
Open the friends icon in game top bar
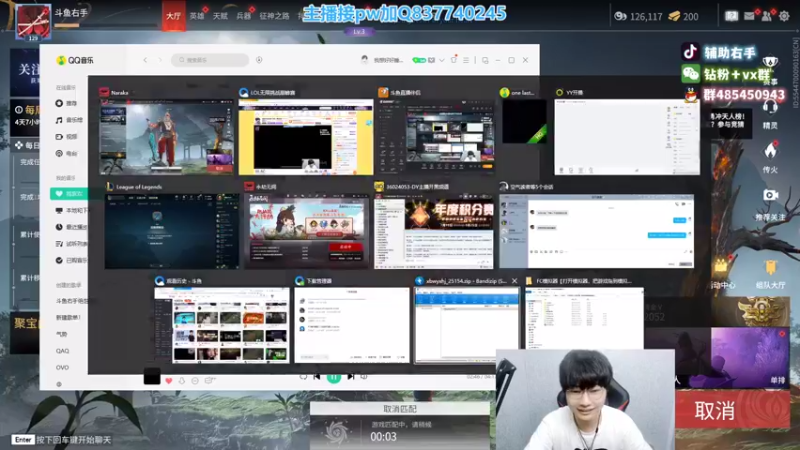(766, 16)
